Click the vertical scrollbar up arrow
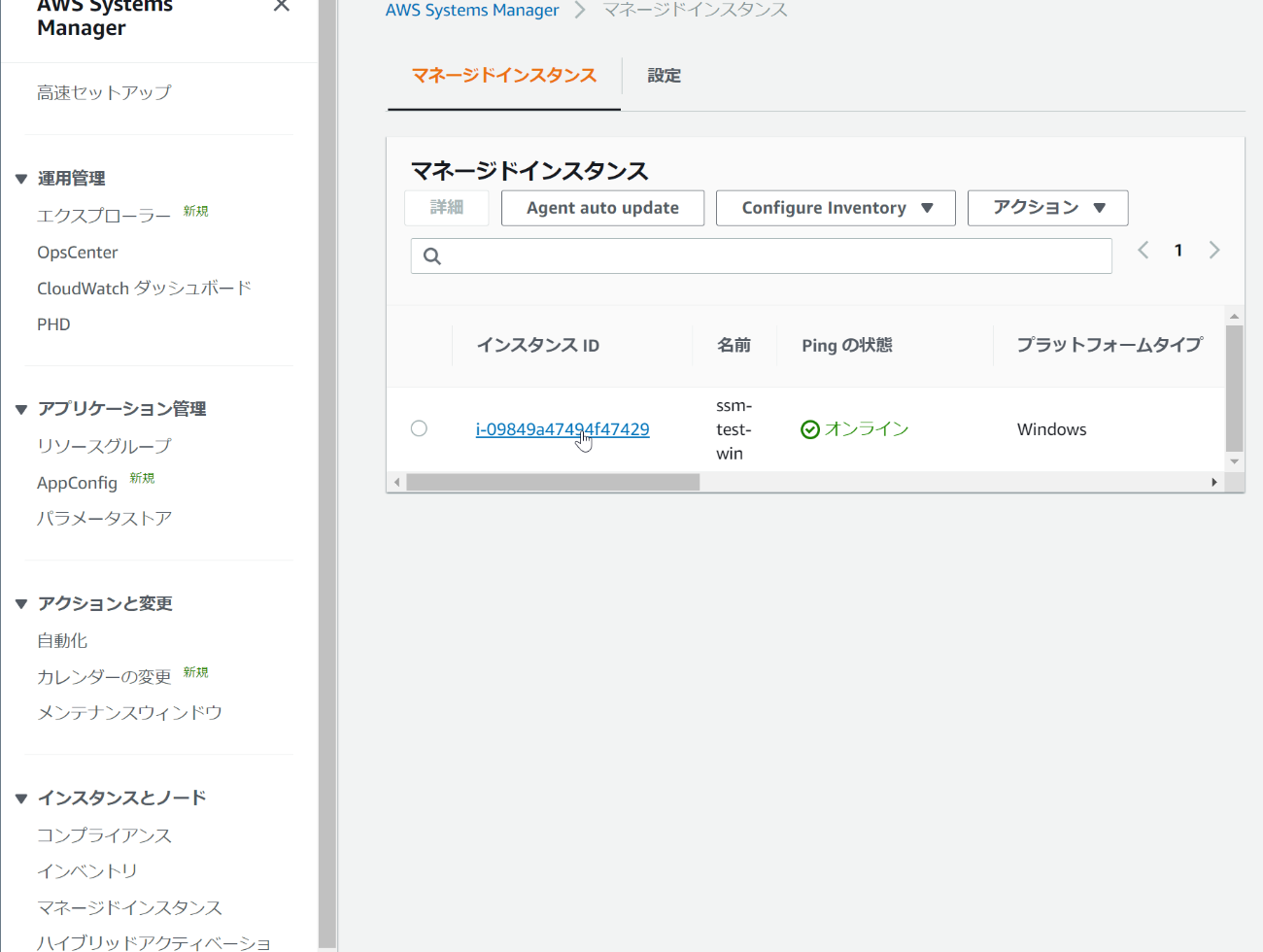Image resolution: width=1263 pixels, height=952 pixels. click(x=1235, y=316)
